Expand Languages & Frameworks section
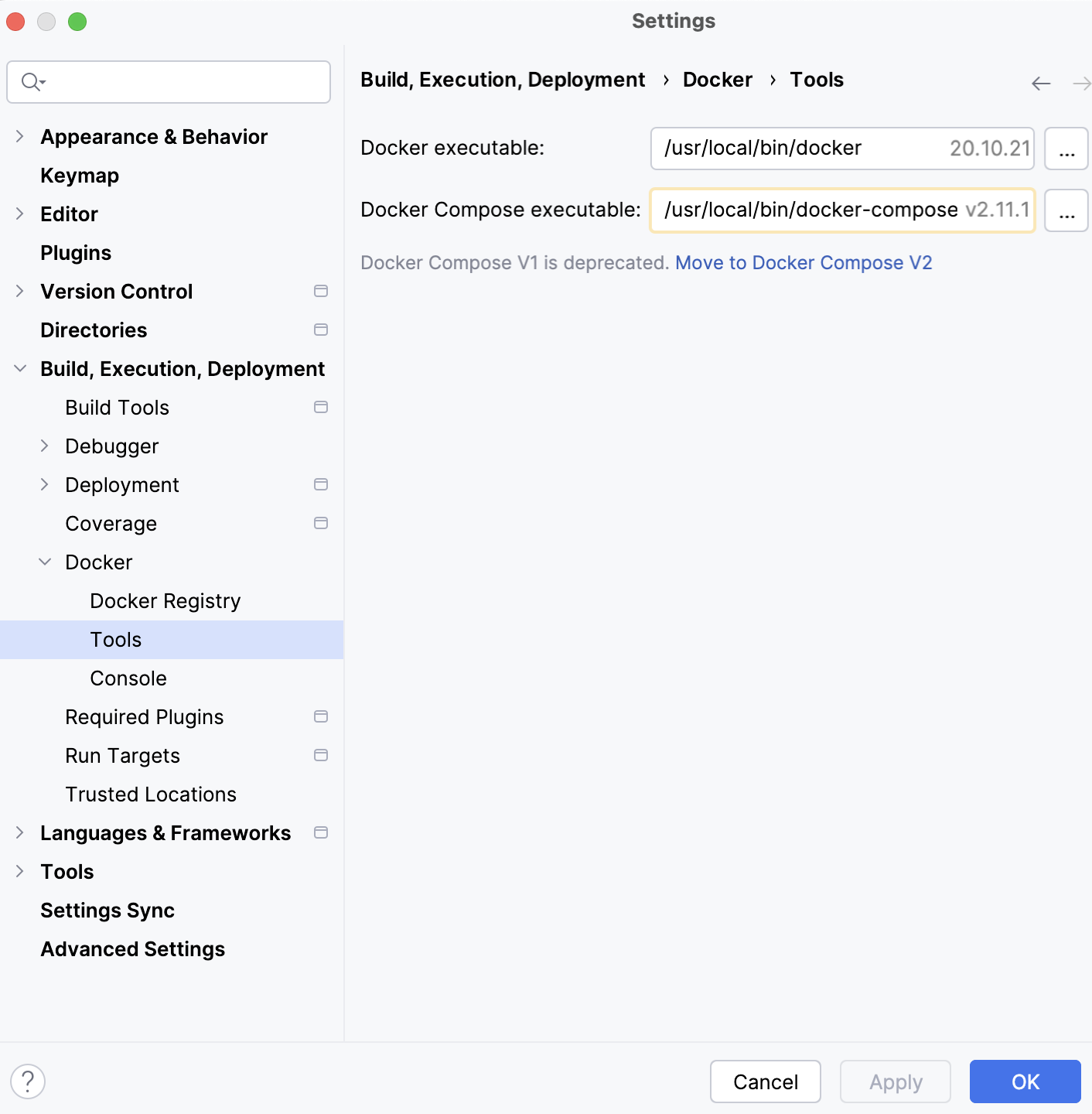Viewport: 1092px width, 1114px height. 20,832
